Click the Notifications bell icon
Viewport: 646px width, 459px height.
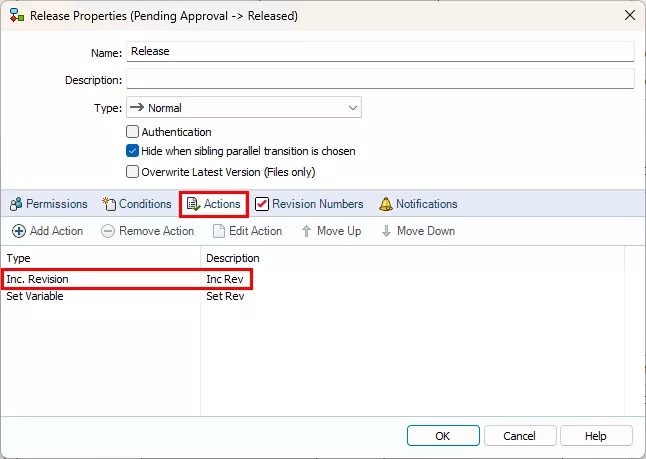tap(386, 204)
